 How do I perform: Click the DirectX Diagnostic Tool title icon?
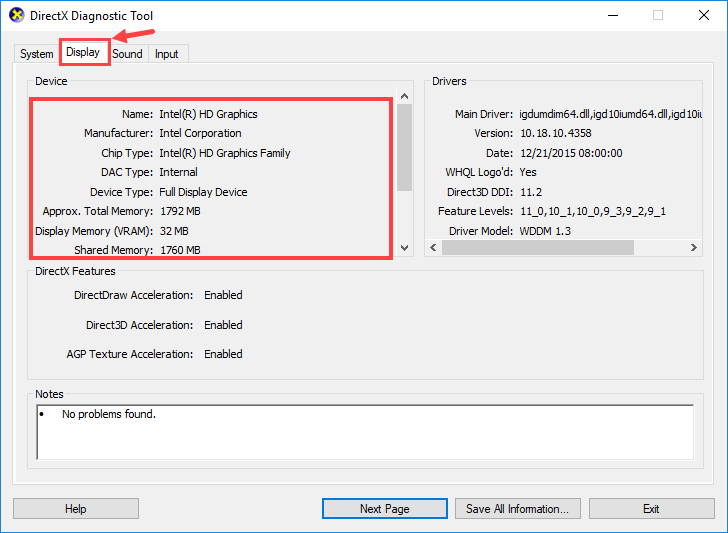[x=17, y=15]
